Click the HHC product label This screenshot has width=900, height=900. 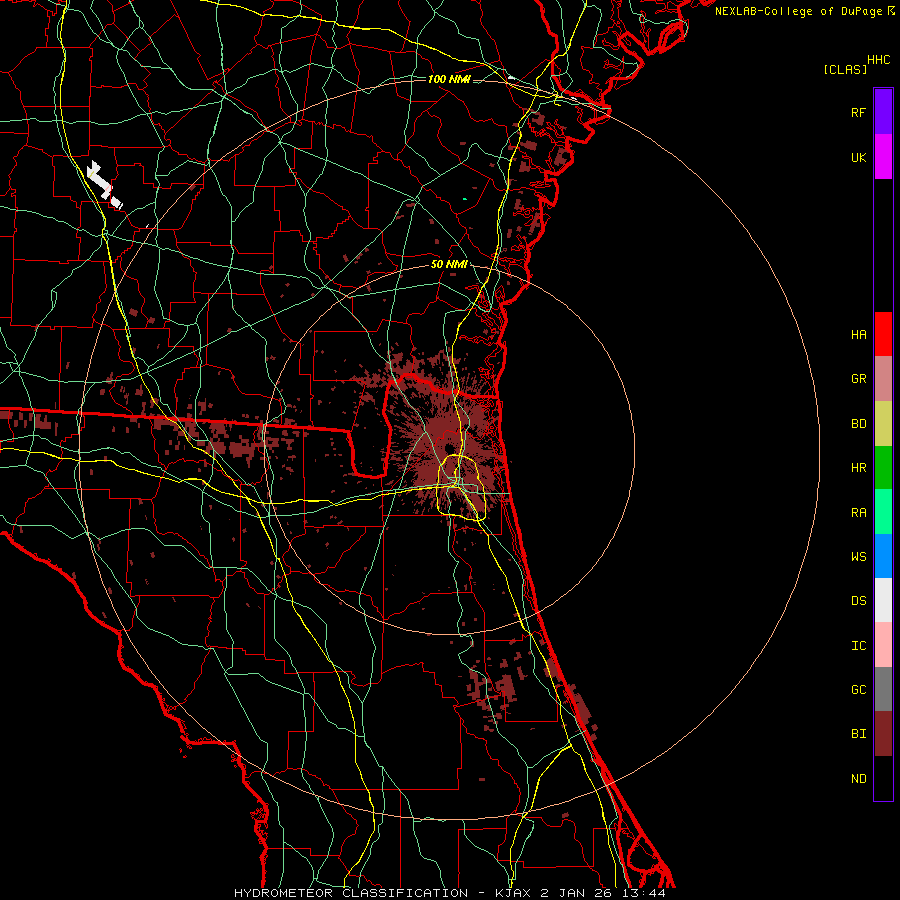[x=879, y=60]
